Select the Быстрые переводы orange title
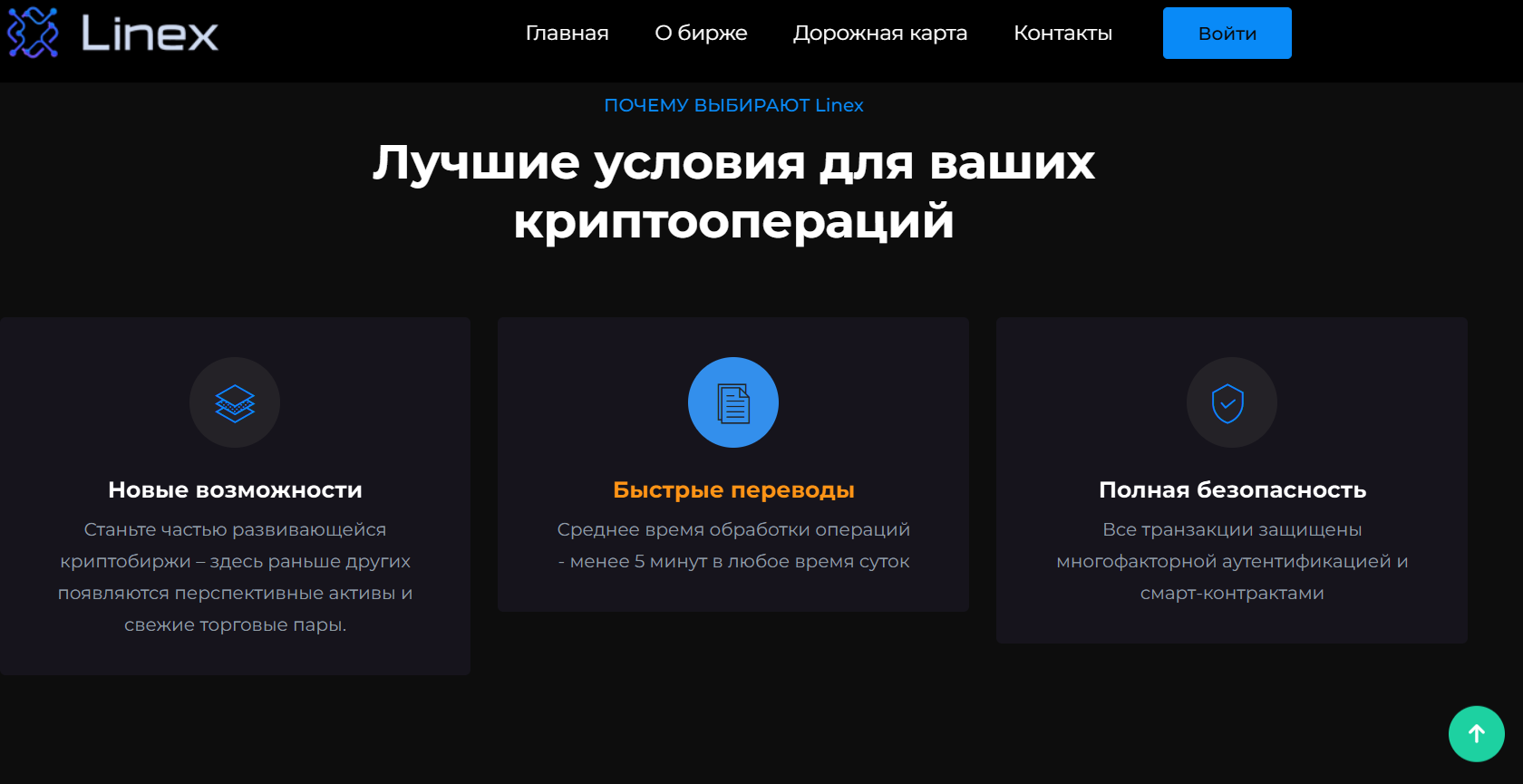 pyautogui.click(x=733, y=490)
